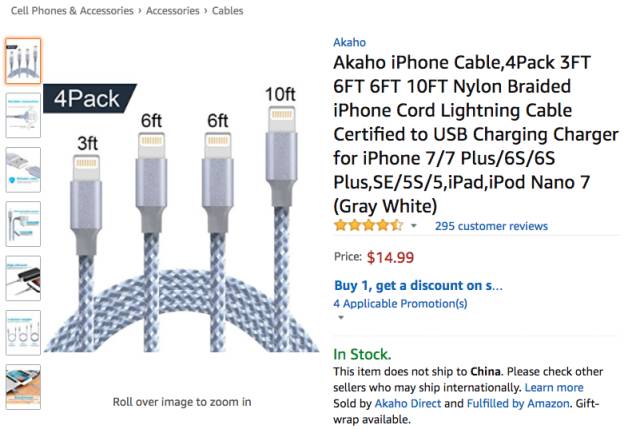640x429 pixels.
Task: Show the fourth product thumbnail image
Action: pos(23,223)
